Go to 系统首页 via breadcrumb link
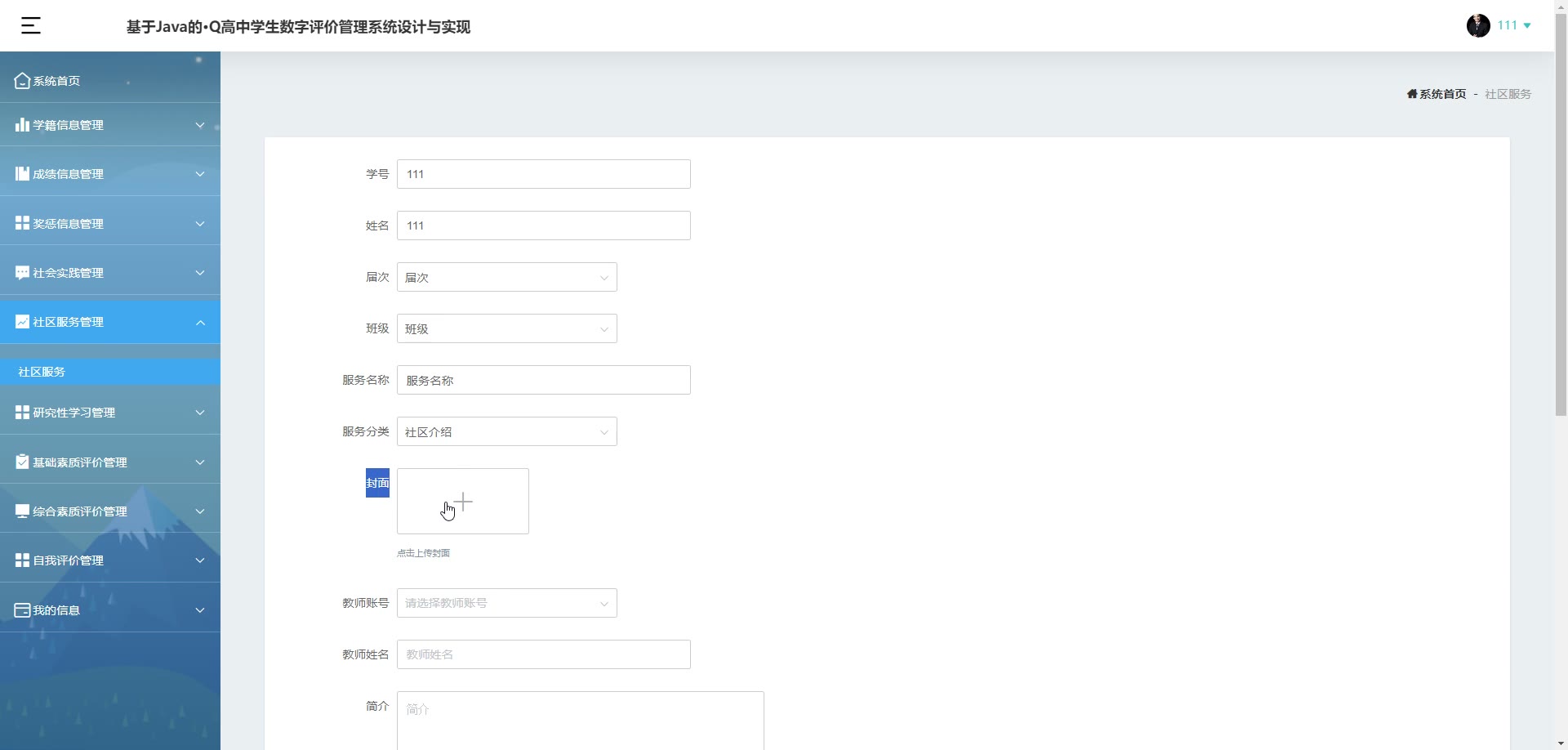 pos(1442,94)
